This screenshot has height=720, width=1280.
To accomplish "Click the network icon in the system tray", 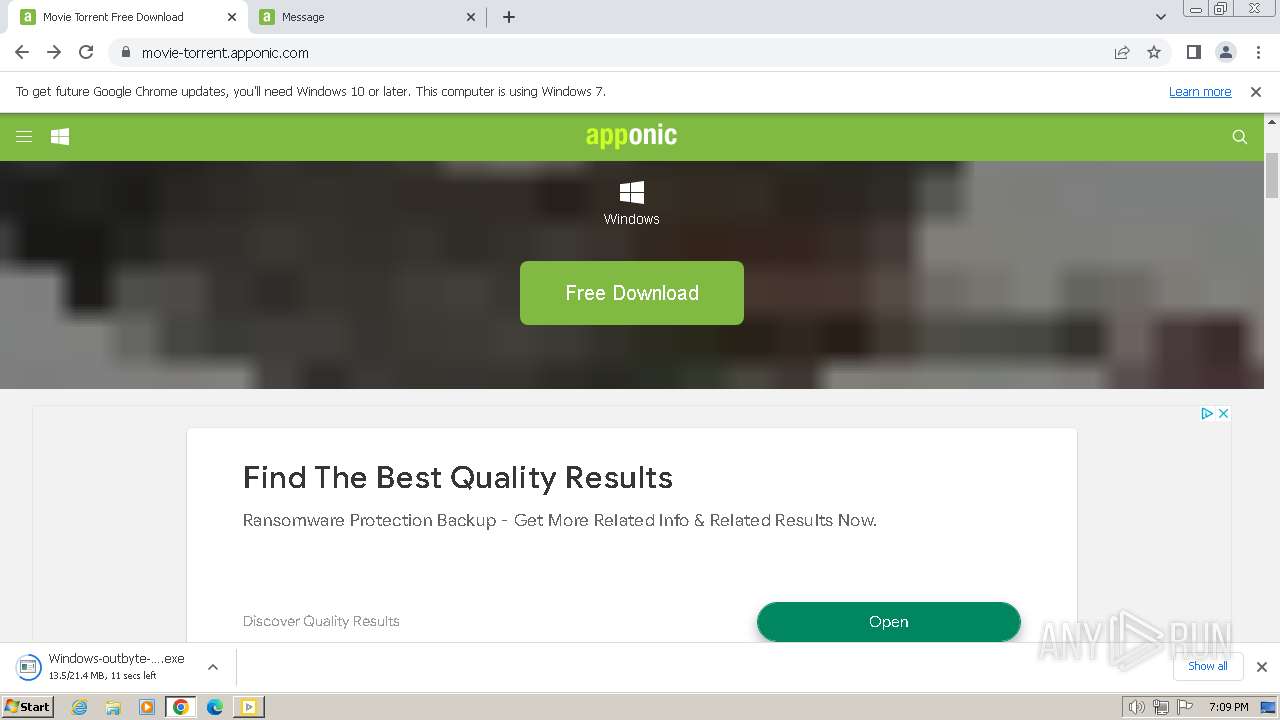I will click(1161, 707).
